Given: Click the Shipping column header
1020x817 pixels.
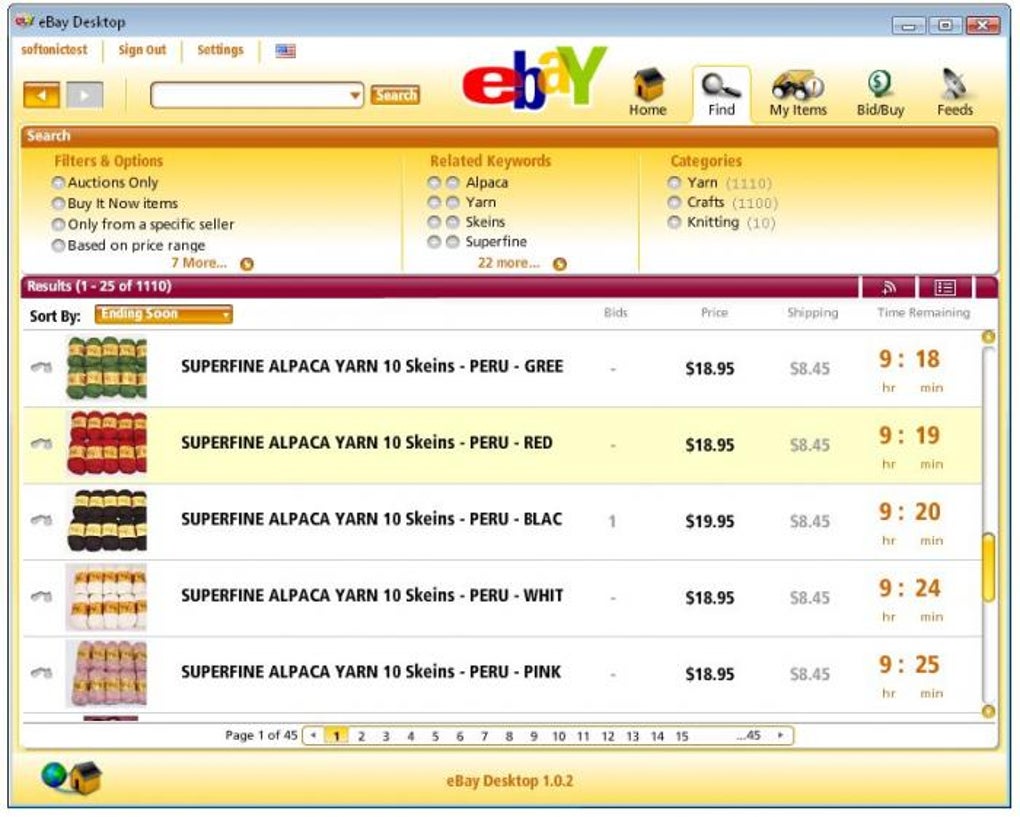Looking at the screenshot, I should click(812, 313).
